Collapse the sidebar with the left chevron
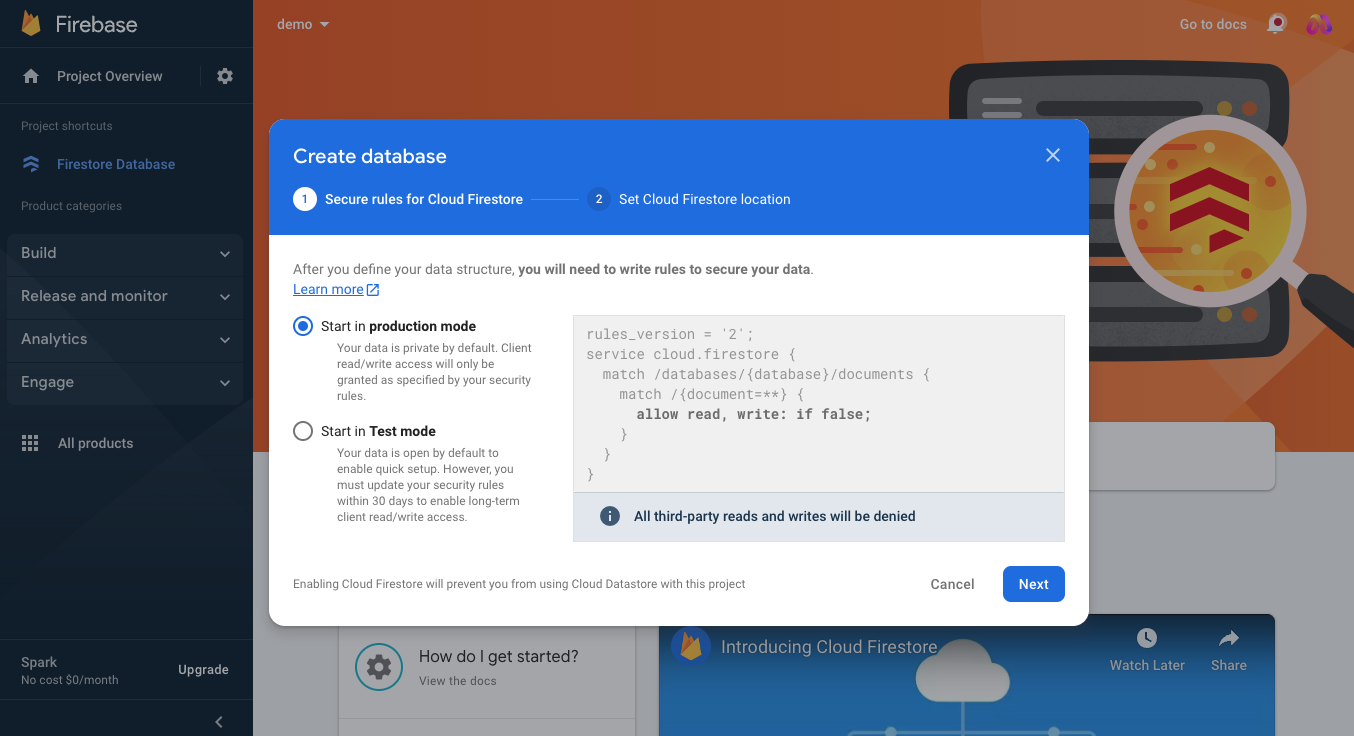The width and height of the screenshot is (1354, 736). pyautogui.click(x=219, y=722)
